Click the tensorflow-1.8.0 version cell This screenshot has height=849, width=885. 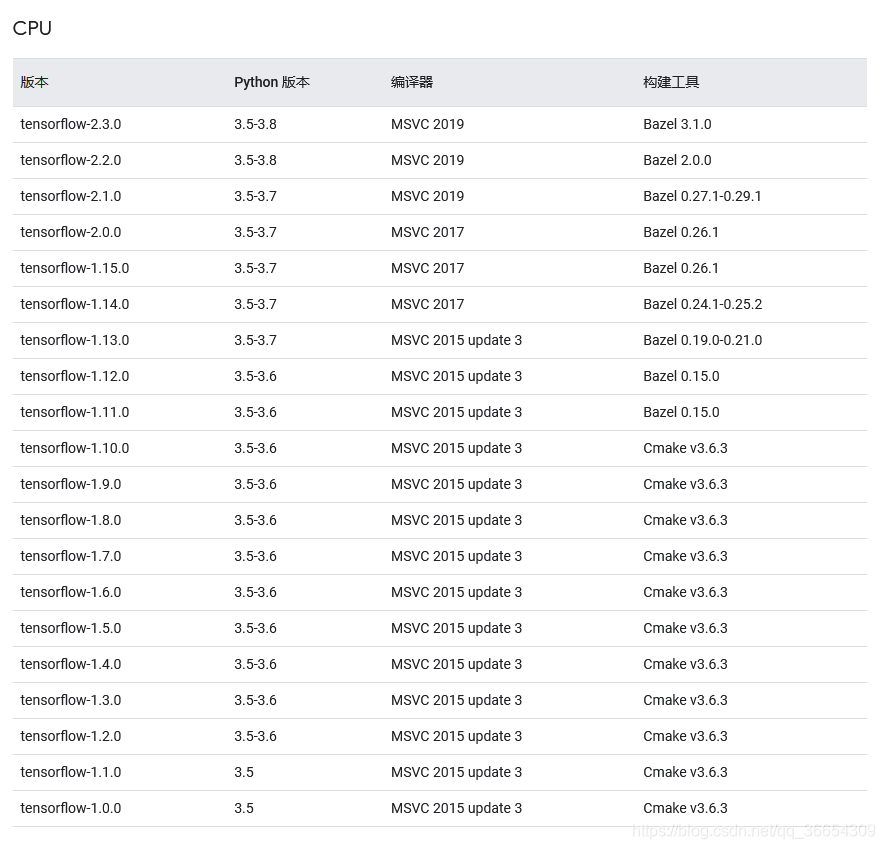[71, 520]
